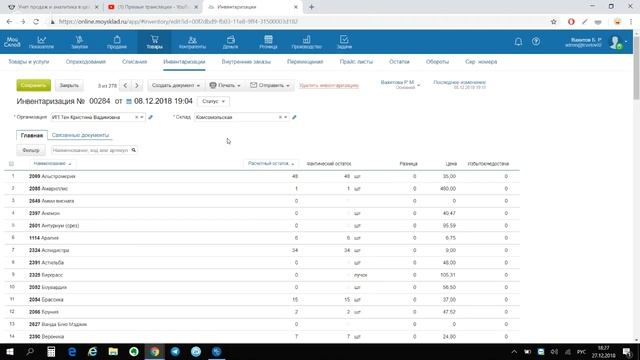Open the Розница section in the top bar
This screenshot has height=360, width=640.
[x=268, y=42]
